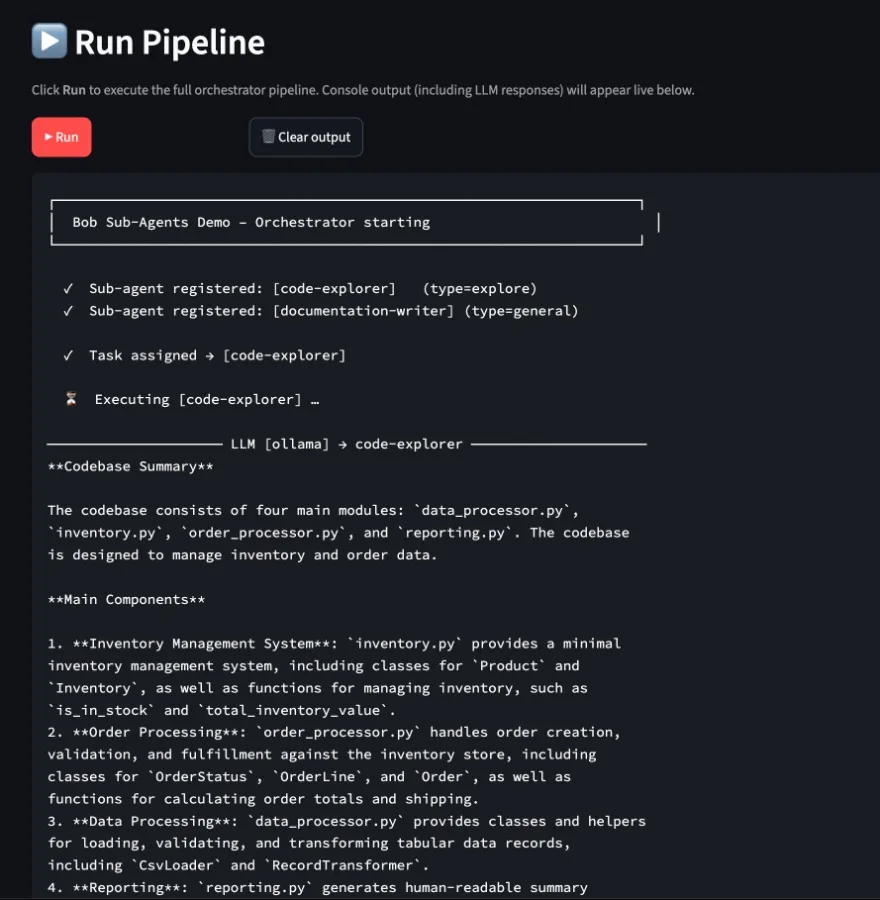
Task: Click 'including `CsvLoader` and `RecordTransformer`' line
Action: coord(238,866)
